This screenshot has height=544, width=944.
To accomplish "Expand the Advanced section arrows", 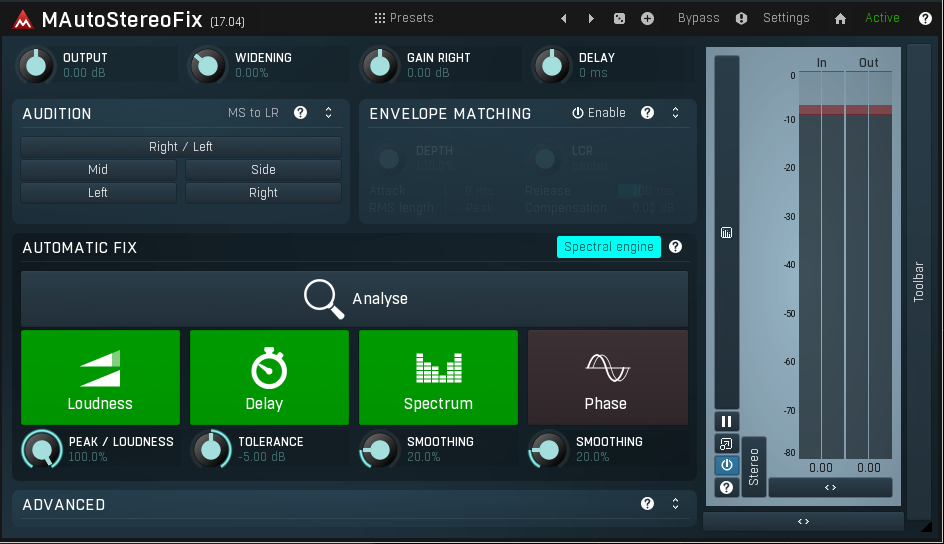I will click(x=675, y=504).
